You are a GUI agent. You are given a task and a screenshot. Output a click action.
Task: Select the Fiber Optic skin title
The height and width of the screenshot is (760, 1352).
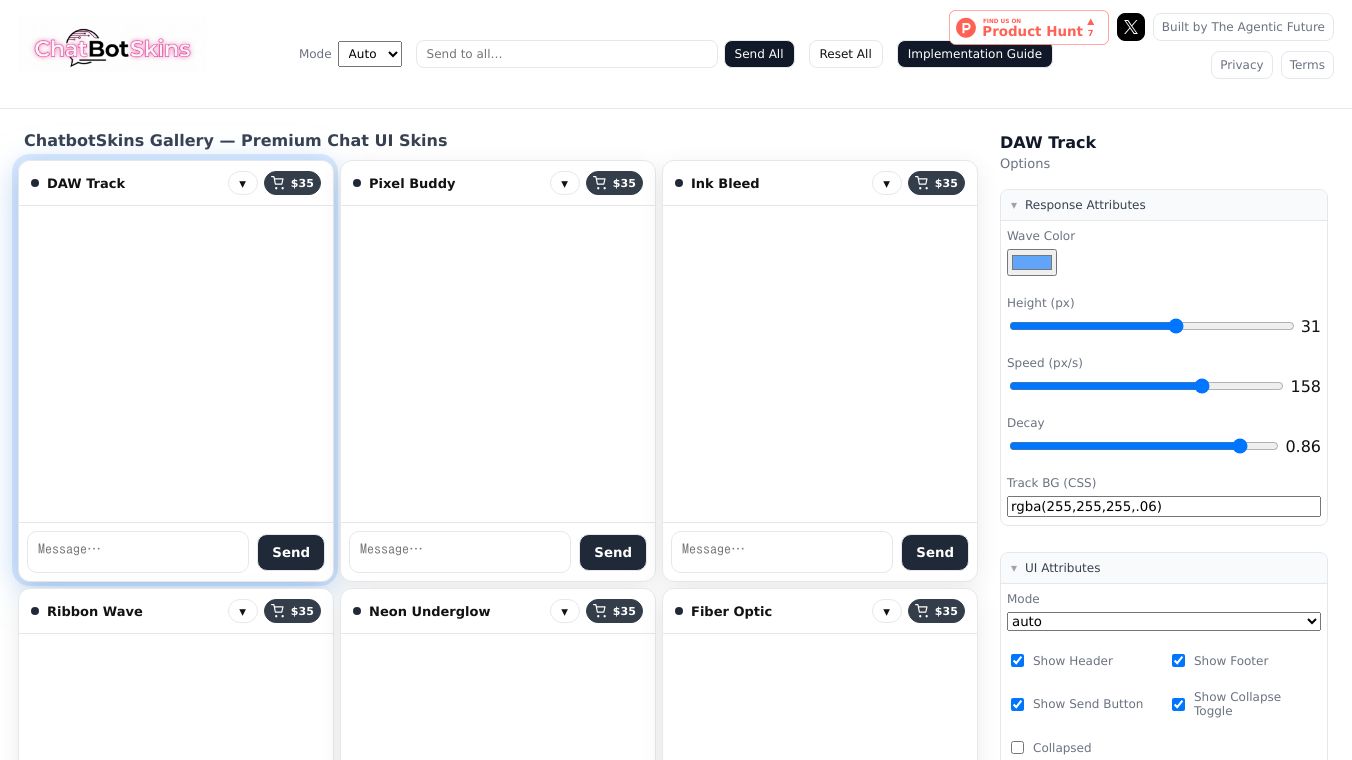pos(732,611)
